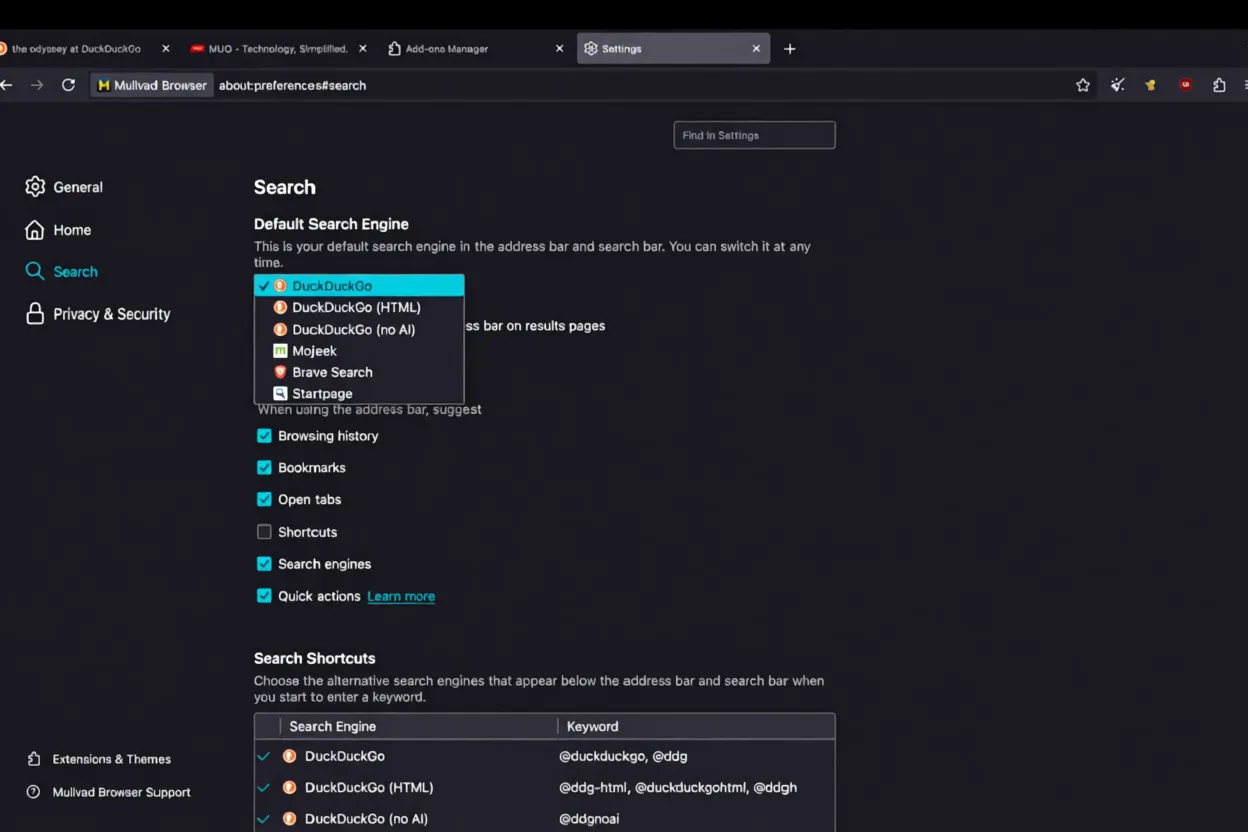
Task: Enable the Shortcuts suggestion checkbox
Action: [x=264, y=532]
